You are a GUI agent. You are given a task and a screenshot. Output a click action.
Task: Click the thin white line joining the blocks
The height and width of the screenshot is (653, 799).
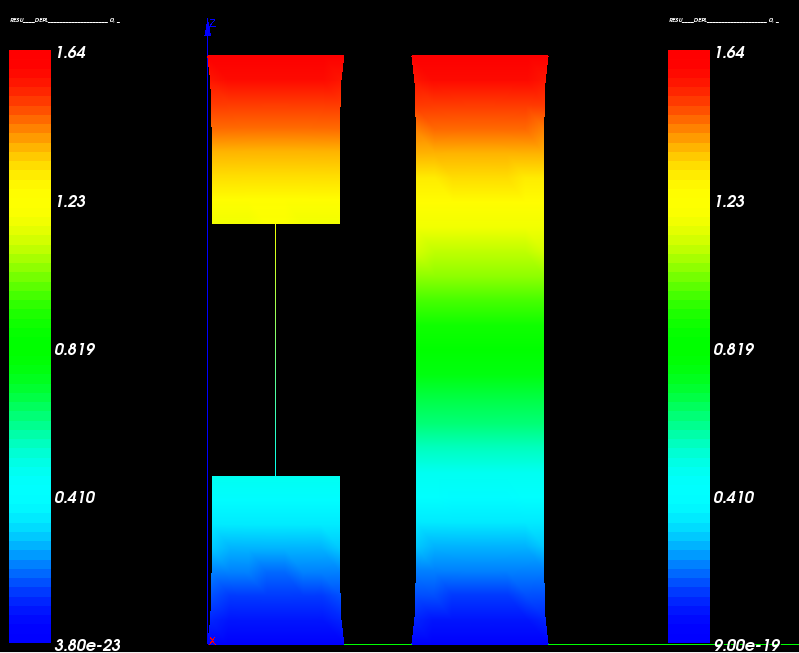pos(275,350)
